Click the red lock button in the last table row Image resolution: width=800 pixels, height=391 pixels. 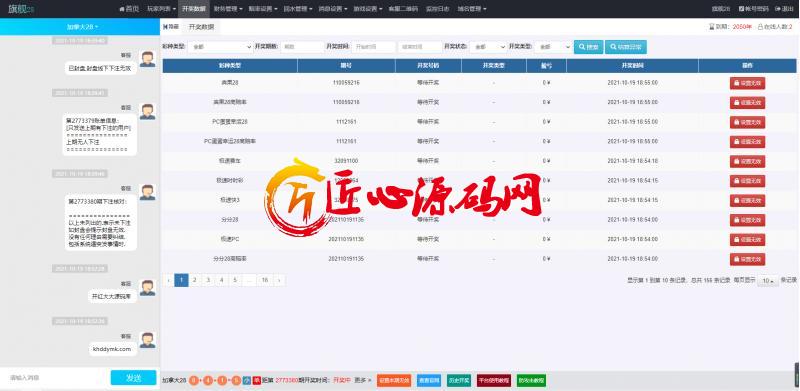click(747, 259)
